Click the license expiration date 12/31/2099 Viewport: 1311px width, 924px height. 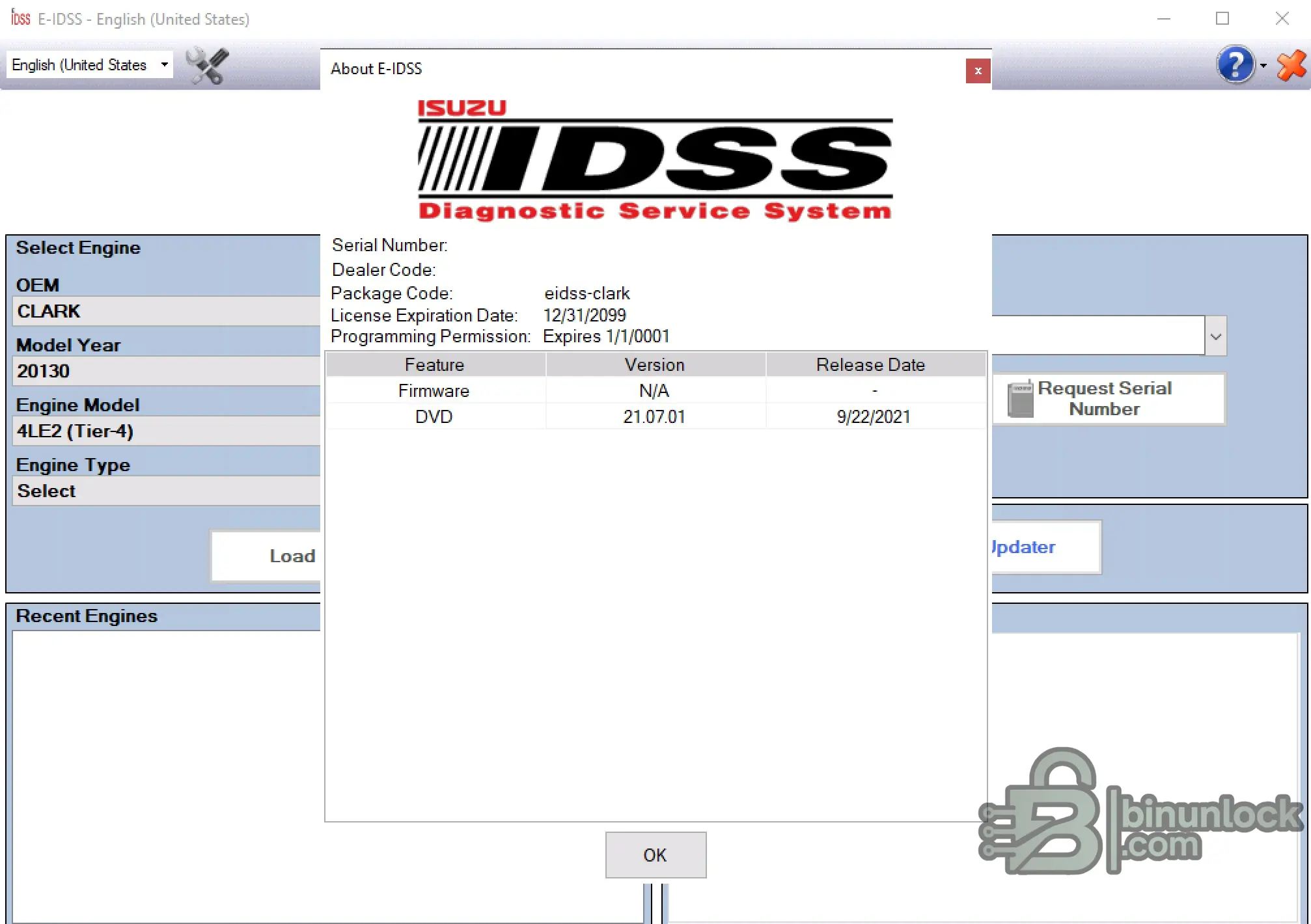tap(585, 316)
